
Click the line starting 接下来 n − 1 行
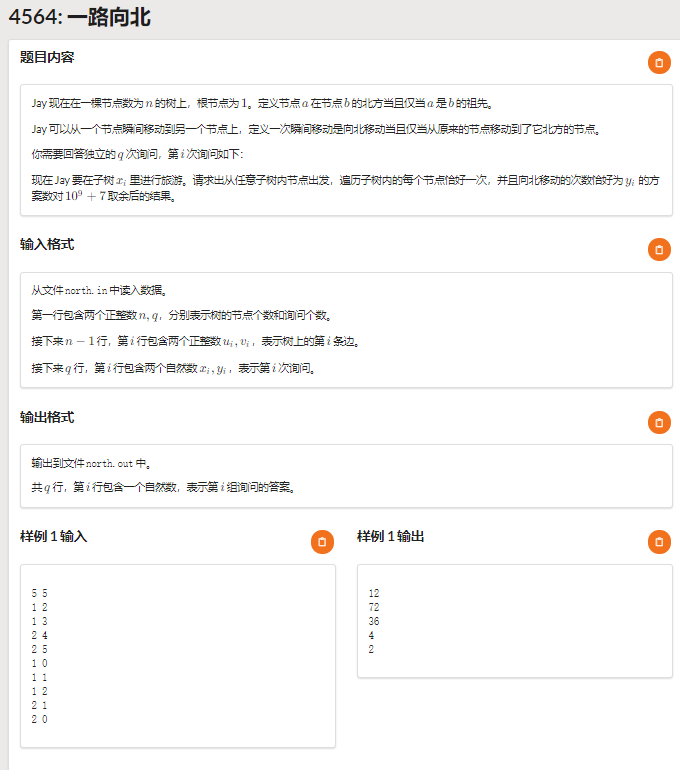(x=196, y=342)
